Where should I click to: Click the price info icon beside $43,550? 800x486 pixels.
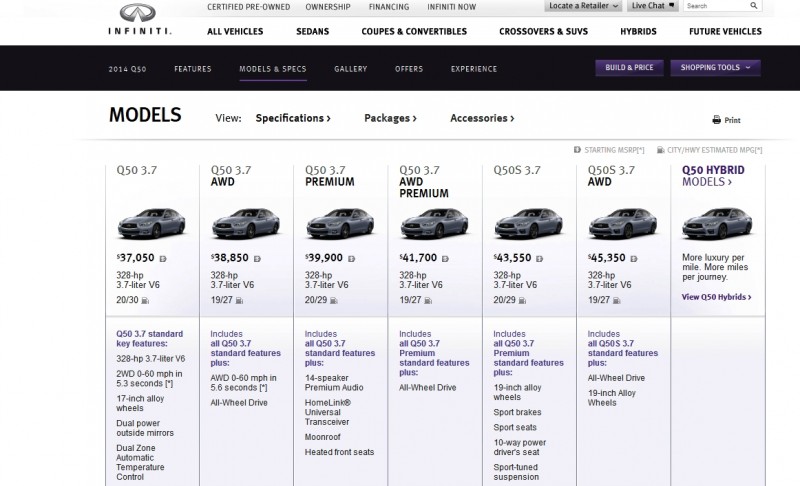pos(539,259)
